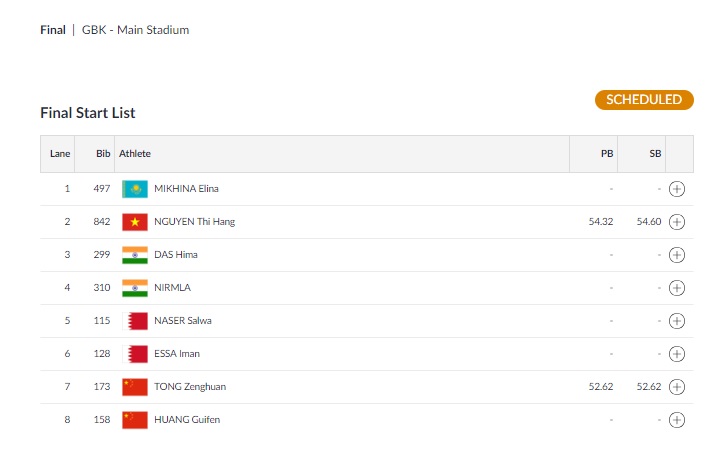
Task: Click the China flag next to HUANG Guifen
Action: pyautogui.click(x=135, y=420)
